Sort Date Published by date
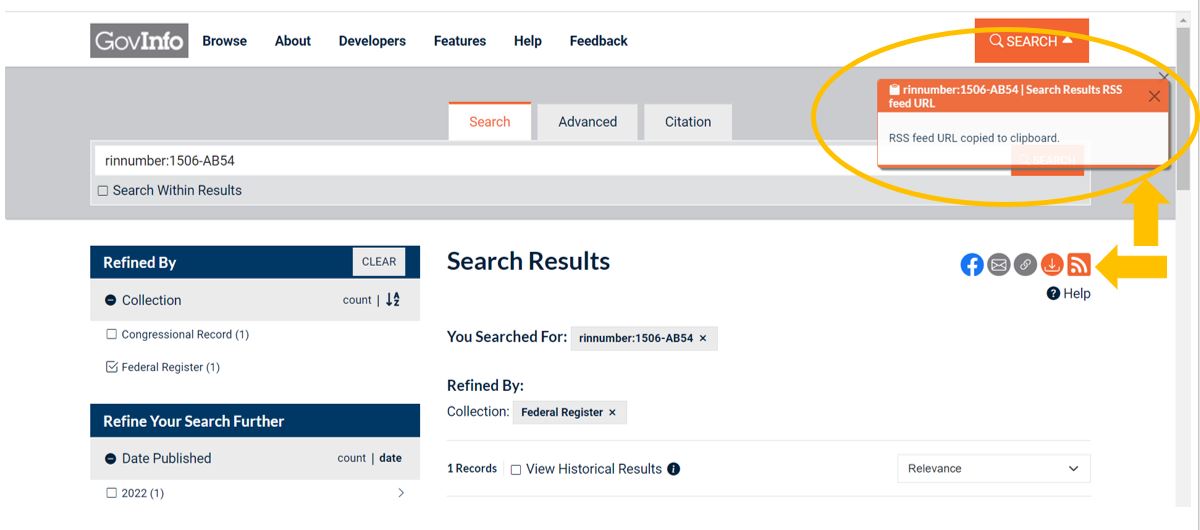This screenshot has height=530, width=1200. pyautogui.click(x=391, y=458)
